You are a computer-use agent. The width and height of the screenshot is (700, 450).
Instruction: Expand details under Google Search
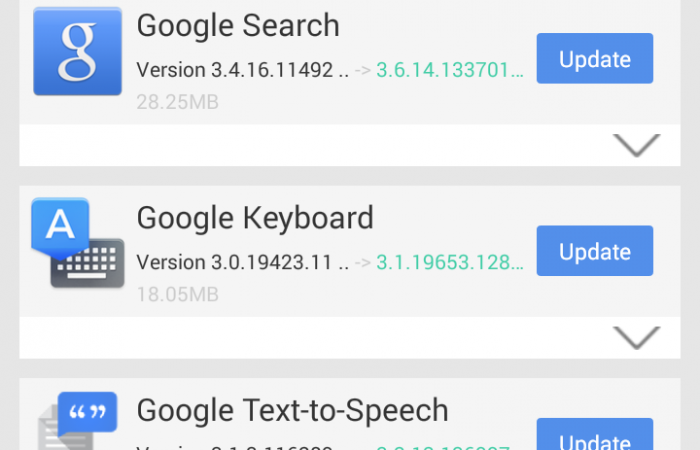click(636, 146)
